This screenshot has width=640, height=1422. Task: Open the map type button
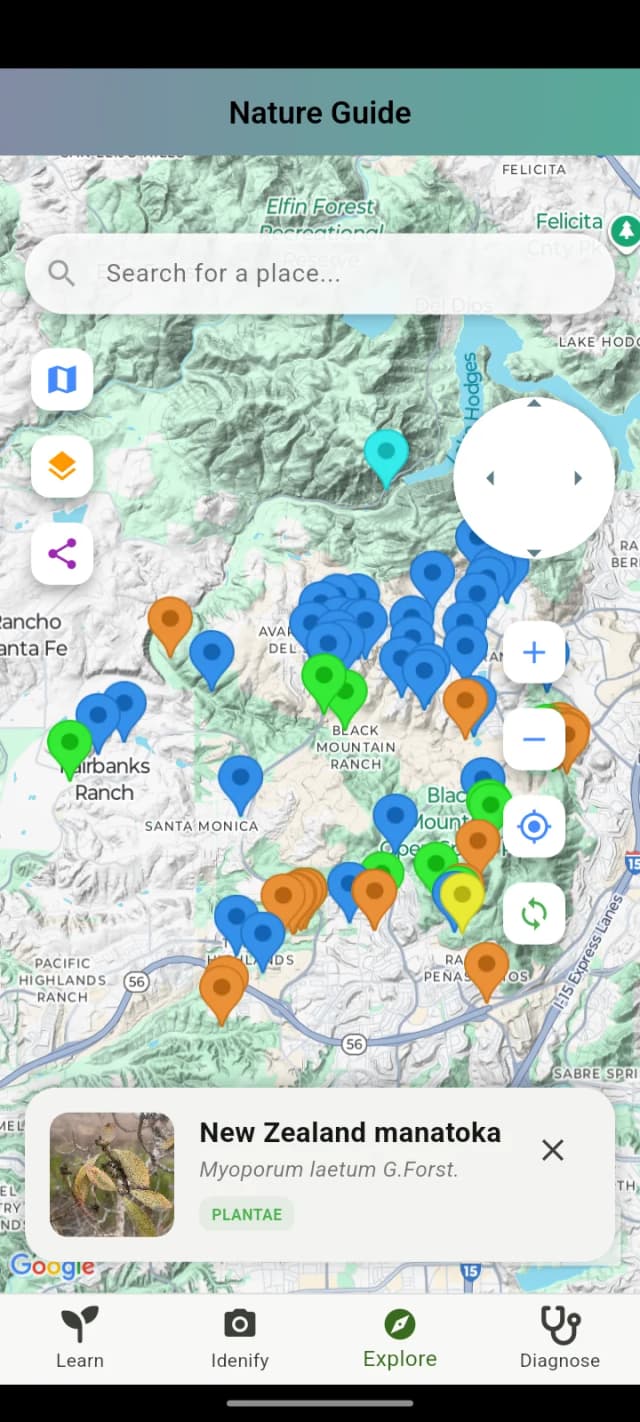coord(62,380)
